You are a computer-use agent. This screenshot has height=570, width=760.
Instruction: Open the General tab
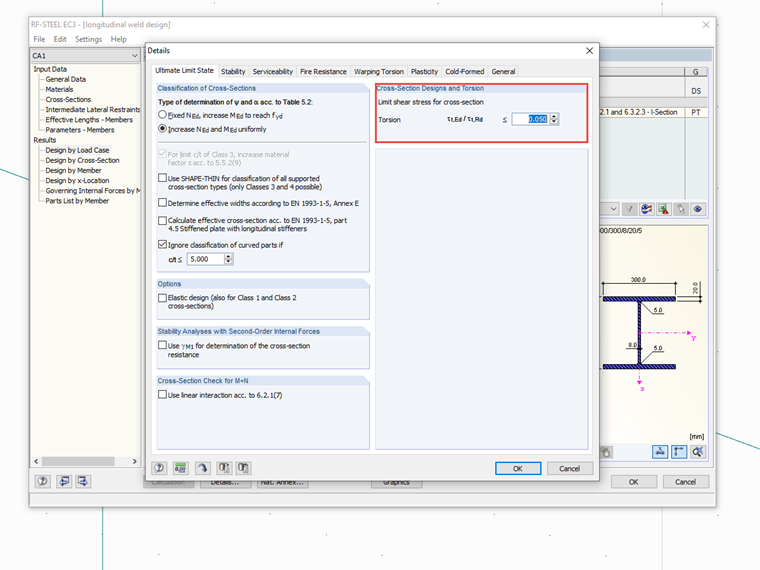pos(503,72)
